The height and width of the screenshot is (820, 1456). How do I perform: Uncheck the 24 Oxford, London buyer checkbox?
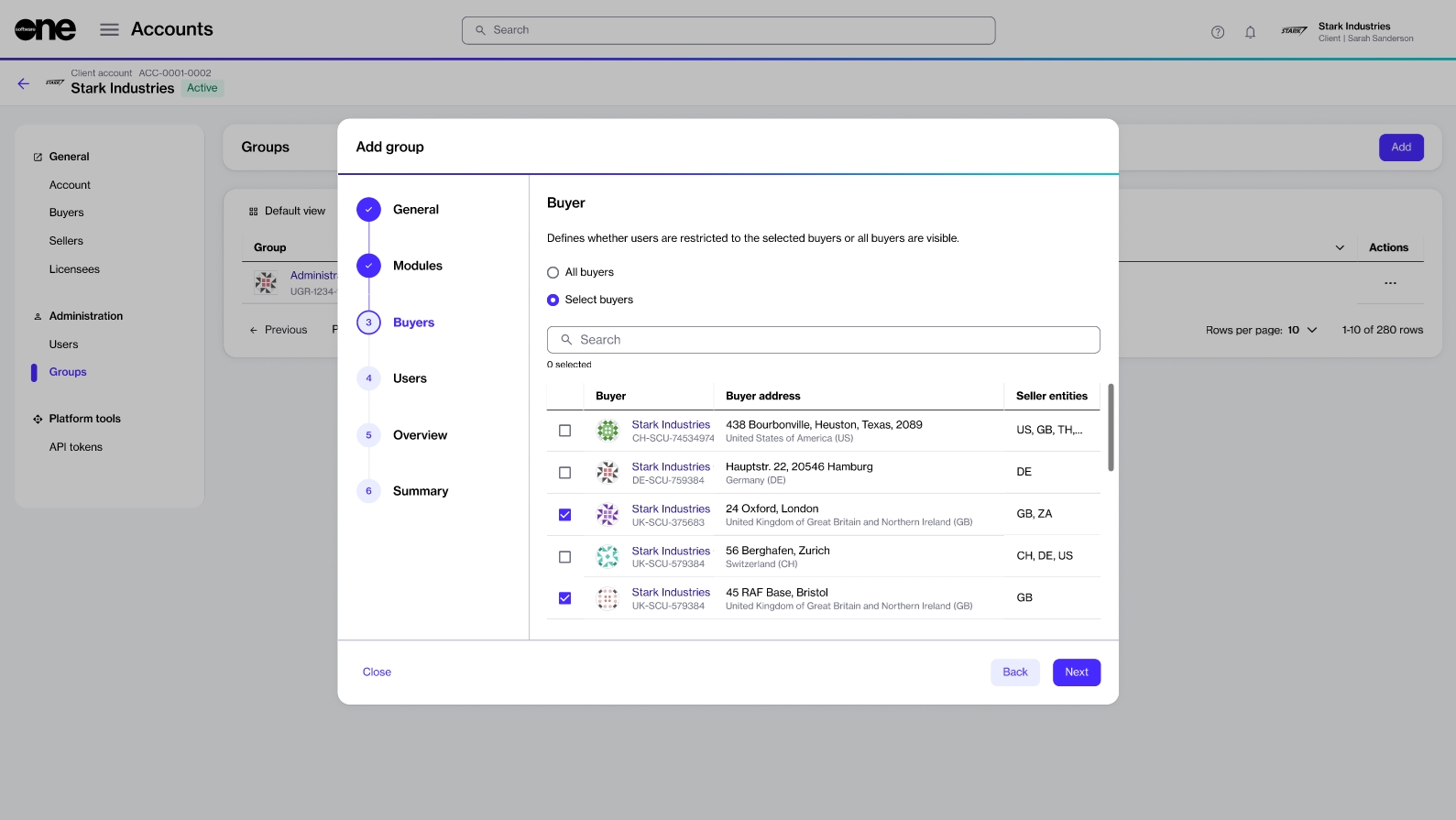[x=564, y=515]
